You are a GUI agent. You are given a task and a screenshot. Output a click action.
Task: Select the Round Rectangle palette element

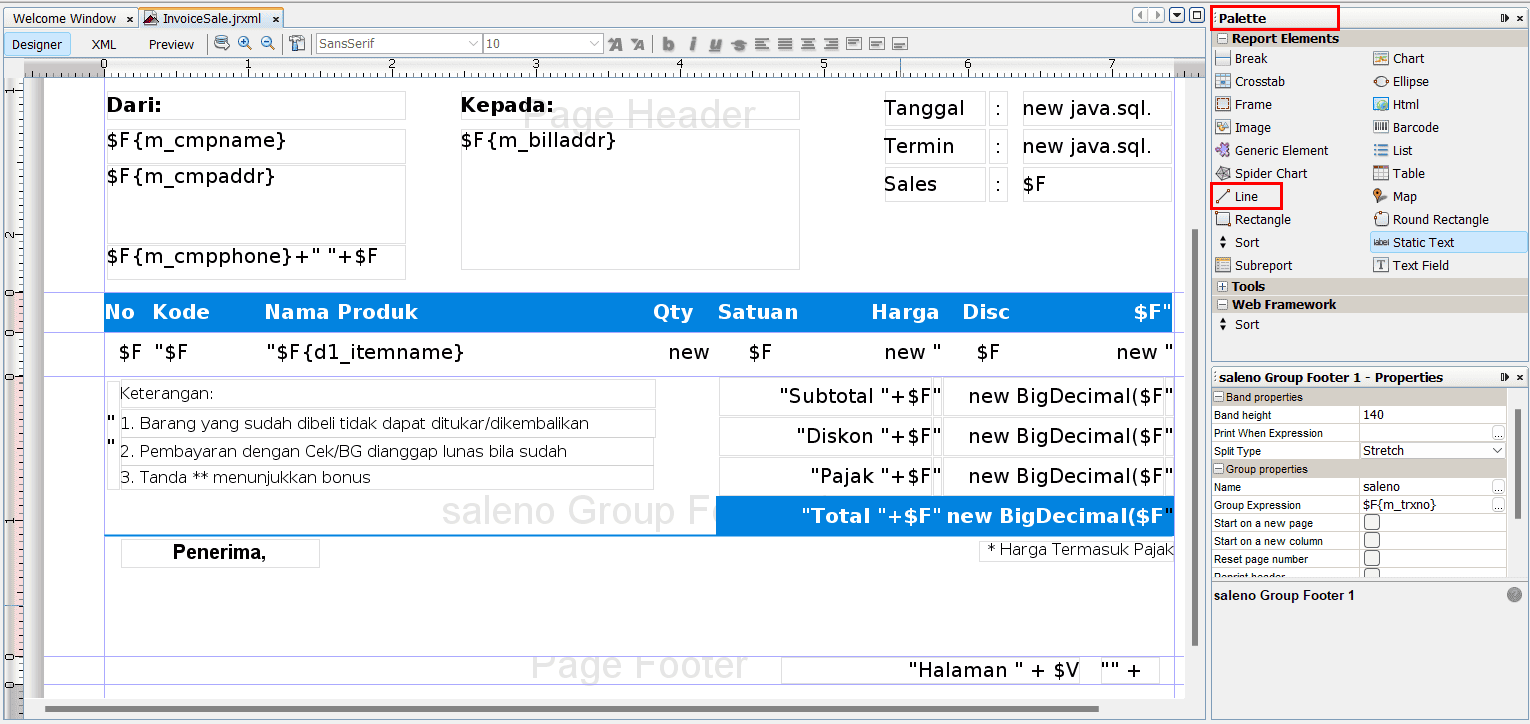1440,219
